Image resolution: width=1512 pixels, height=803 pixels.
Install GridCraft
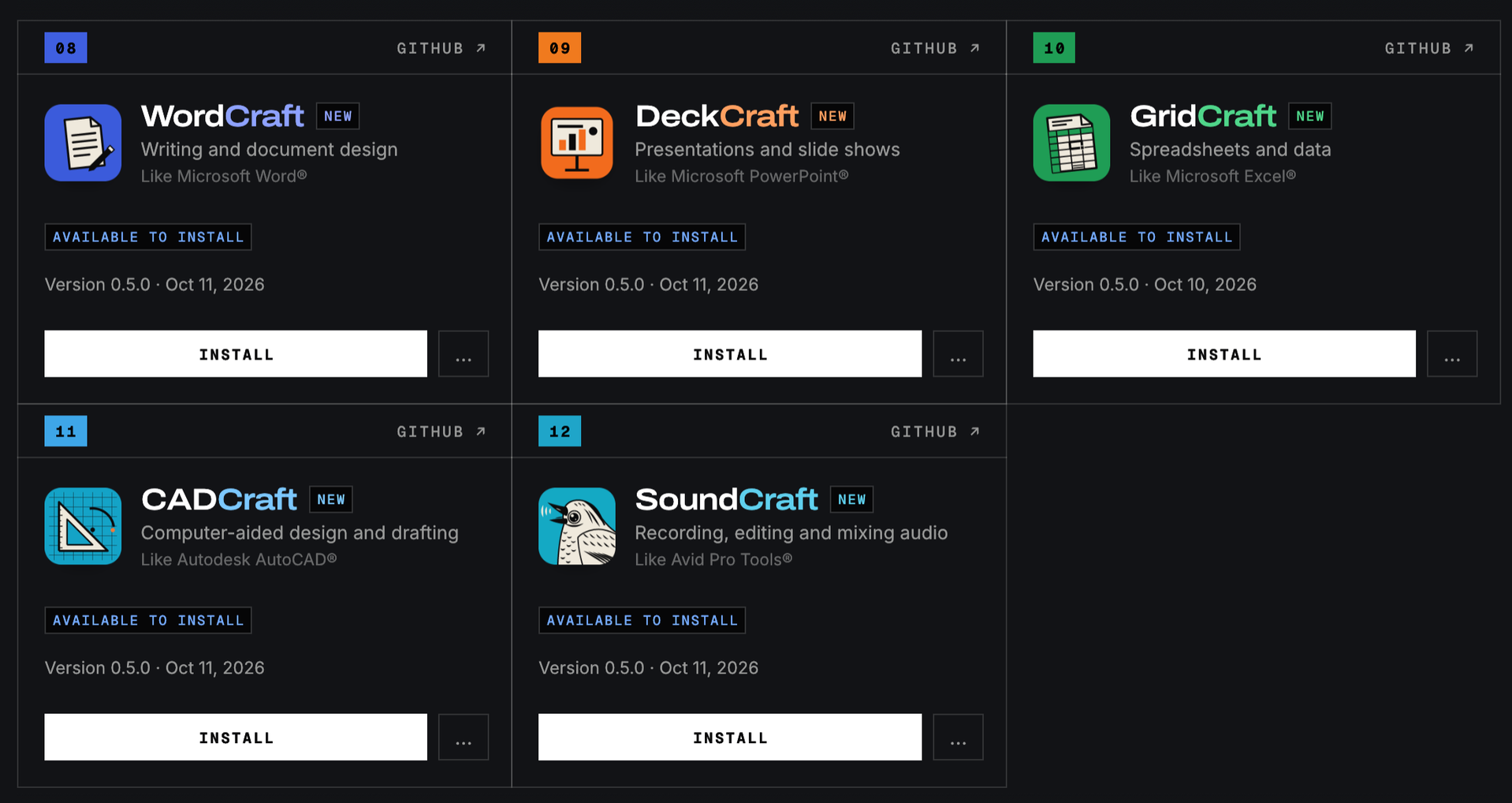[x=1224, y=354]
